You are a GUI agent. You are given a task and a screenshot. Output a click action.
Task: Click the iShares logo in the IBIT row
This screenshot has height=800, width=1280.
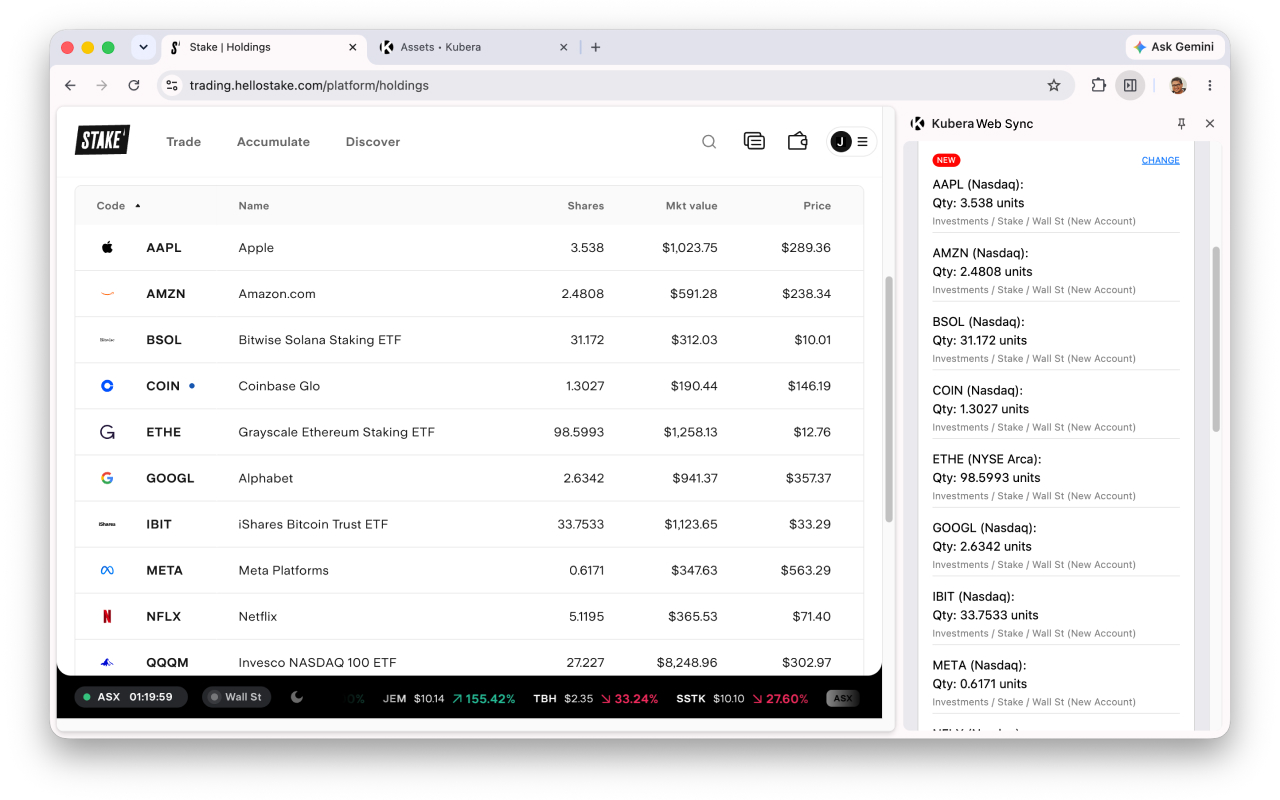click(107, 524)
